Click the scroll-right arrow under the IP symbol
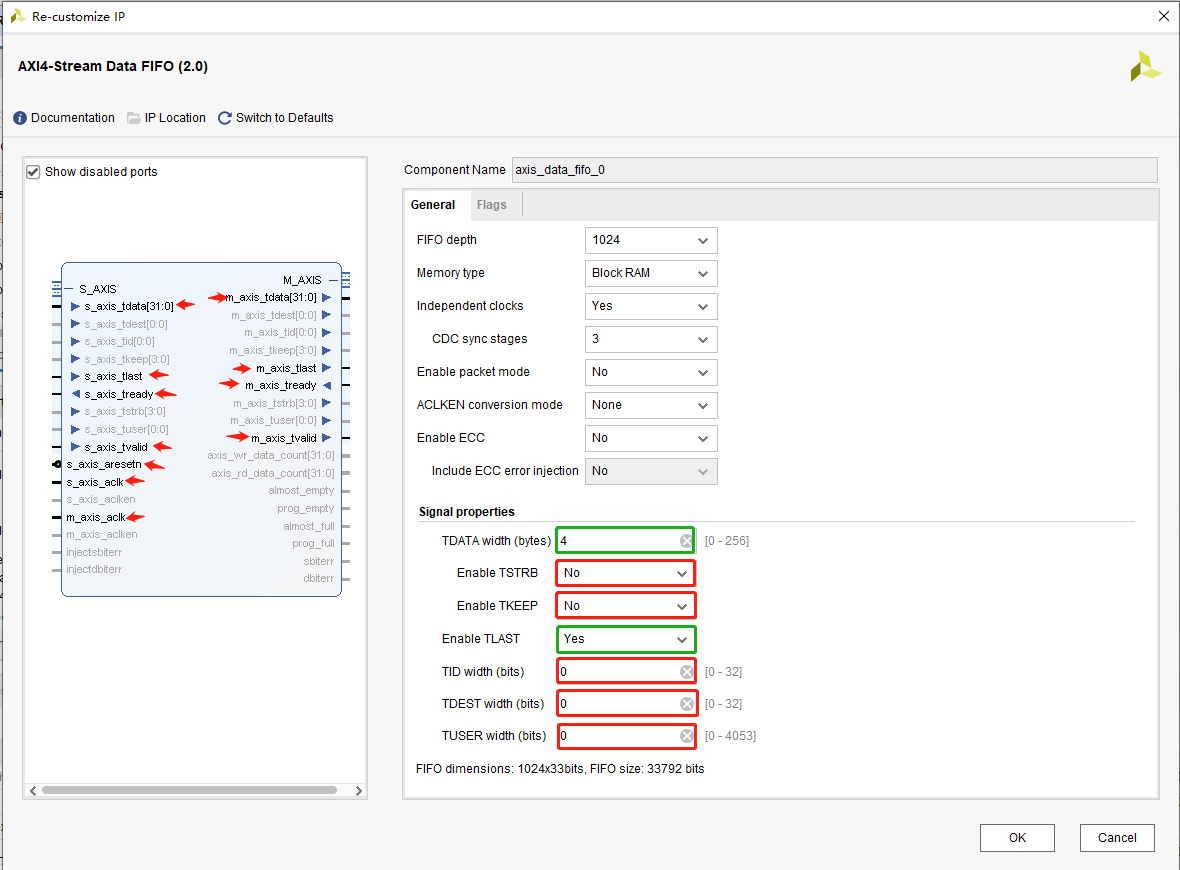The height and width of the screenshot is (870, 1180). click(x=358, y=790)
